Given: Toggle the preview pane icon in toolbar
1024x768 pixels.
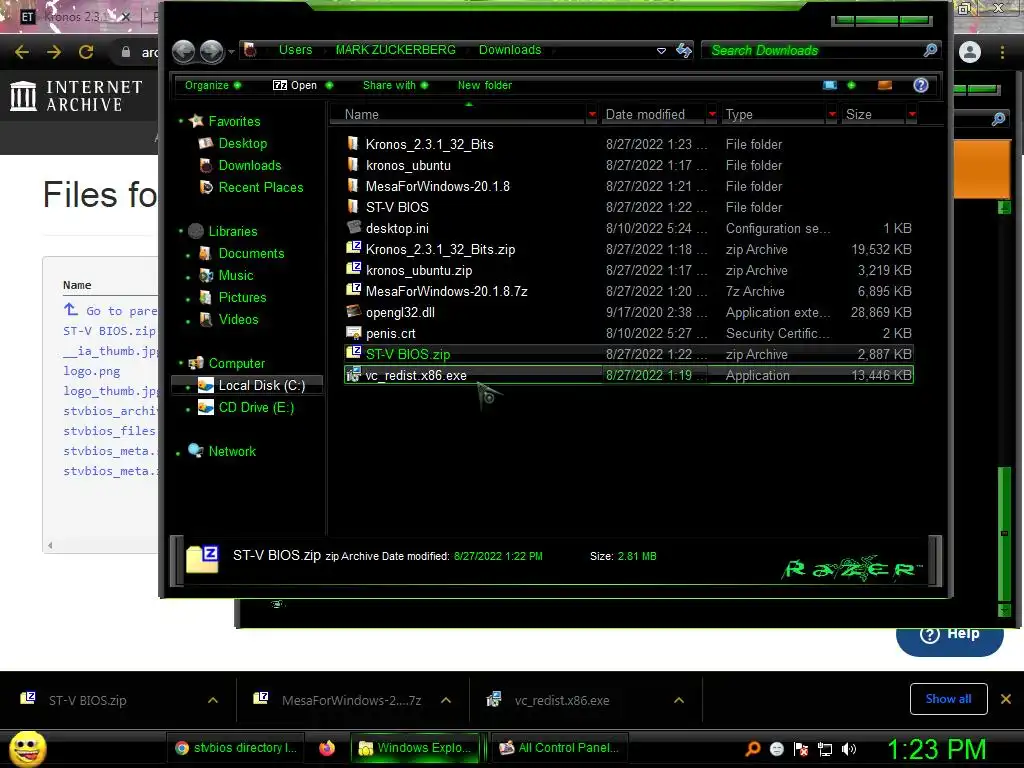Looking at the screenshot, I should tap(885, 85).
